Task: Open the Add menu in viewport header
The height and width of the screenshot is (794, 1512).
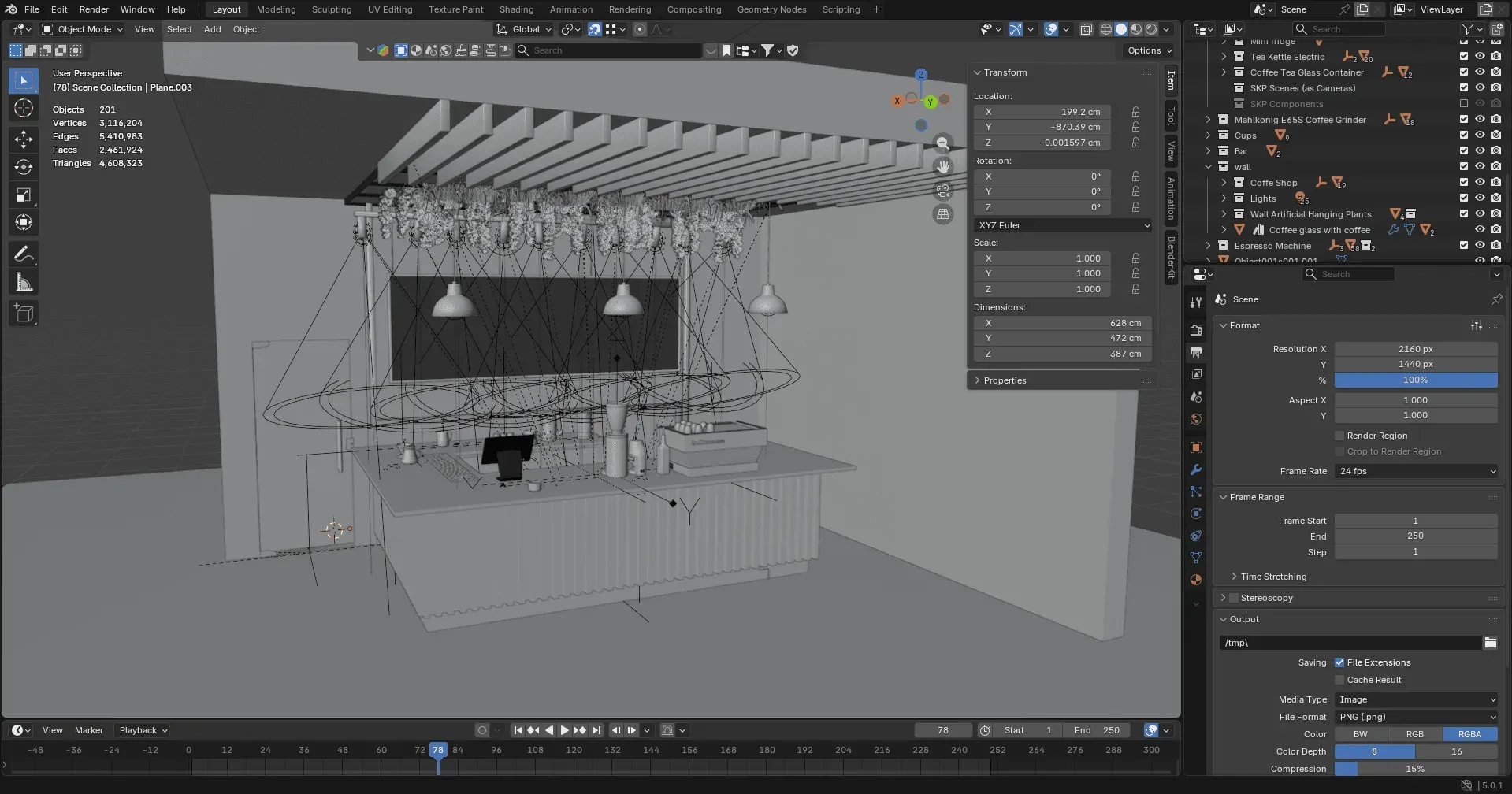Action: pyautogui.click(x=212, y=29)
